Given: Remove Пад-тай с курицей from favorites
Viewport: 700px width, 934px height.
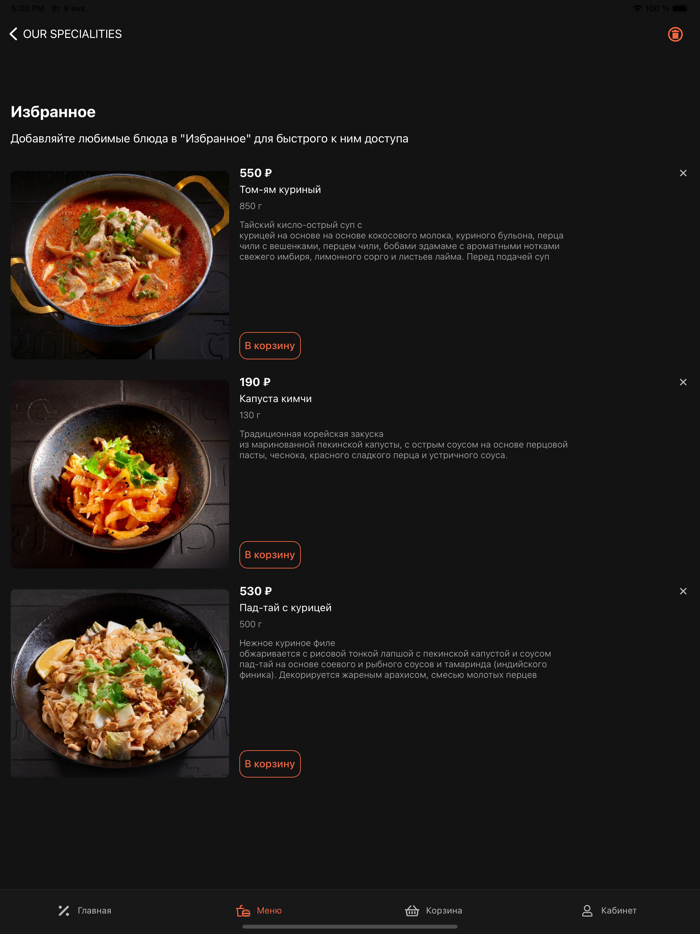Looking at the screenshot, I should click(683, 591).
